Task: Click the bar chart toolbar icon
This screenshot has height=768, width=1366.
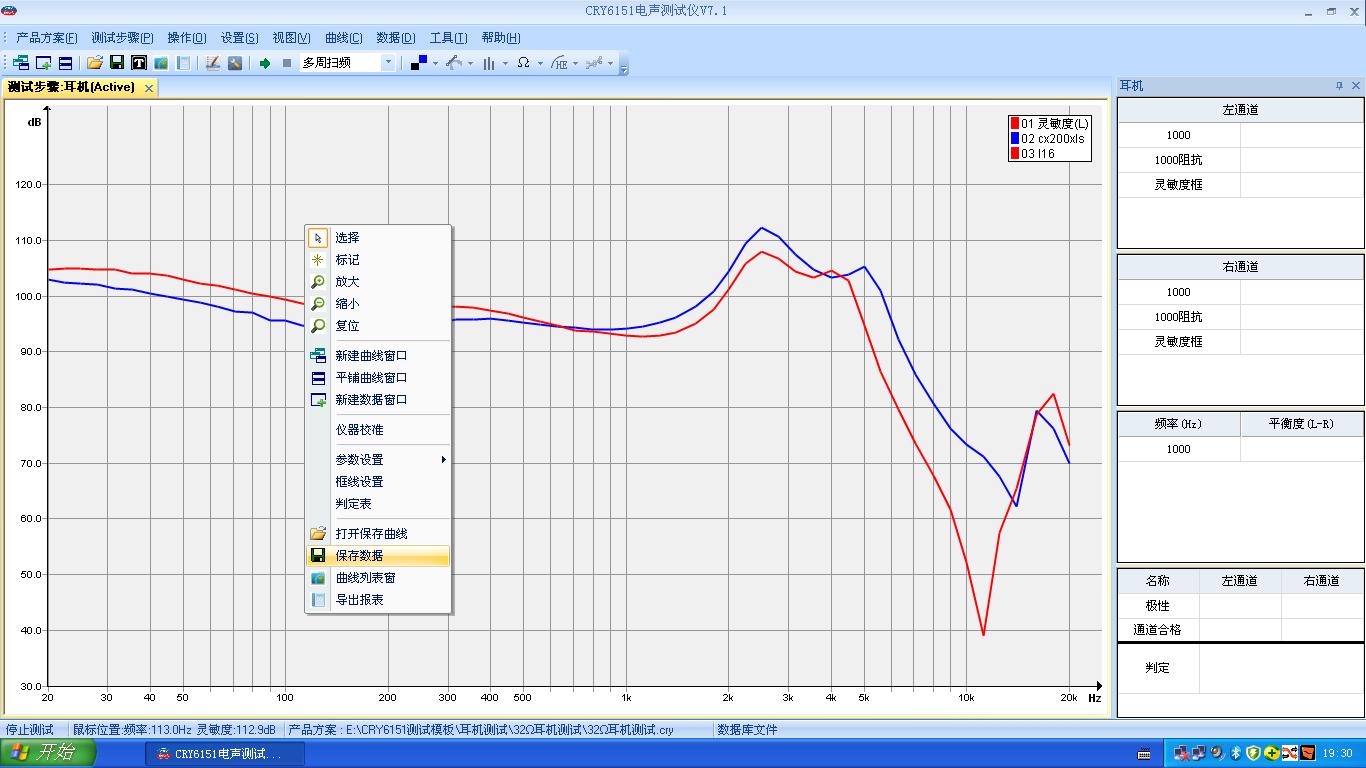Action: pyautogui.click(x=489, y=63)
